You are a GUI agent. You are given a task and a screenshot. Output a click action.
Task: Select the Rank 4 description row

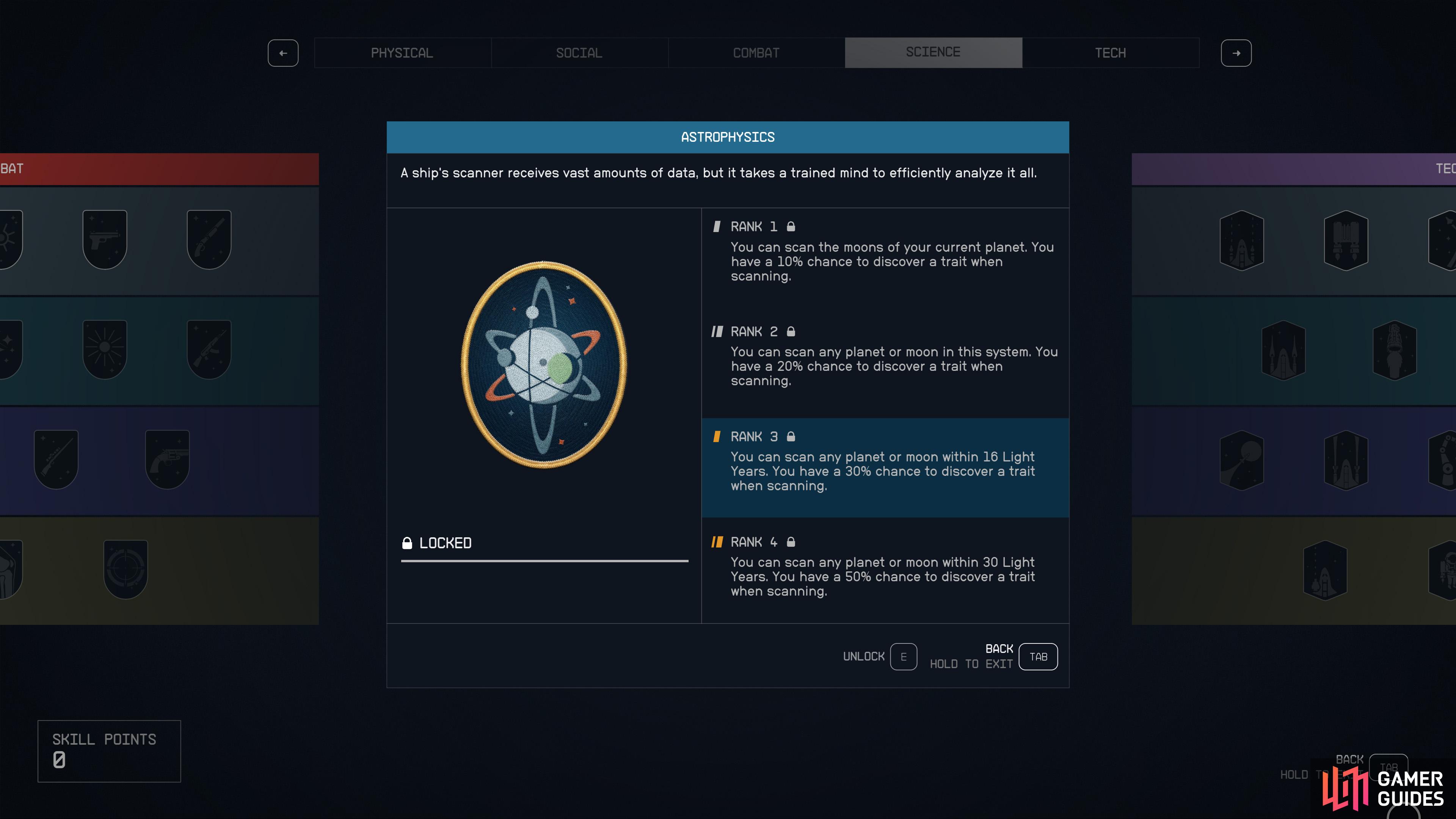(x=885, y=570)
